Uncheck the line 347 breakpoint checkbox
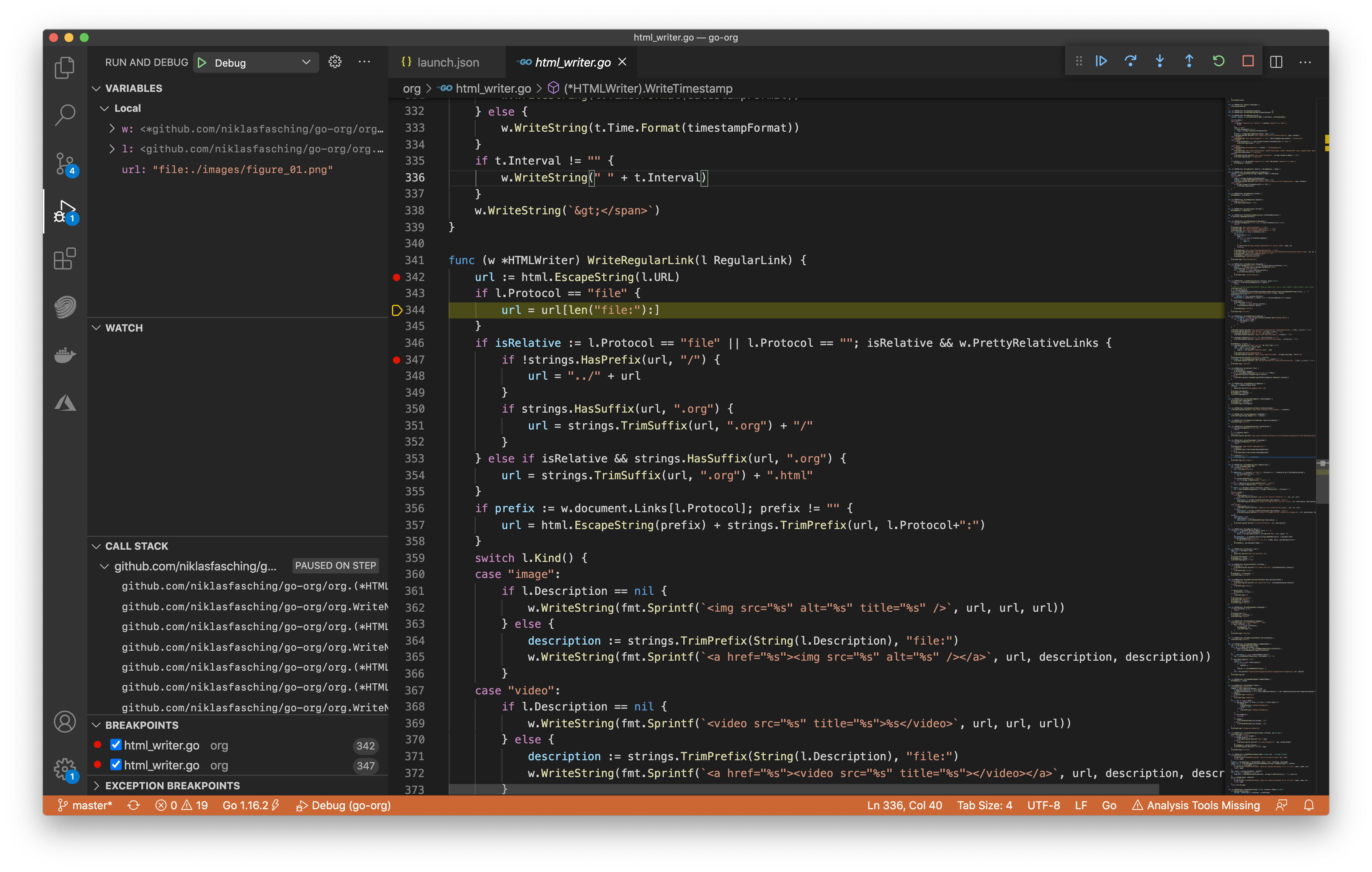1372x872 pixels. tap(116, 765)
